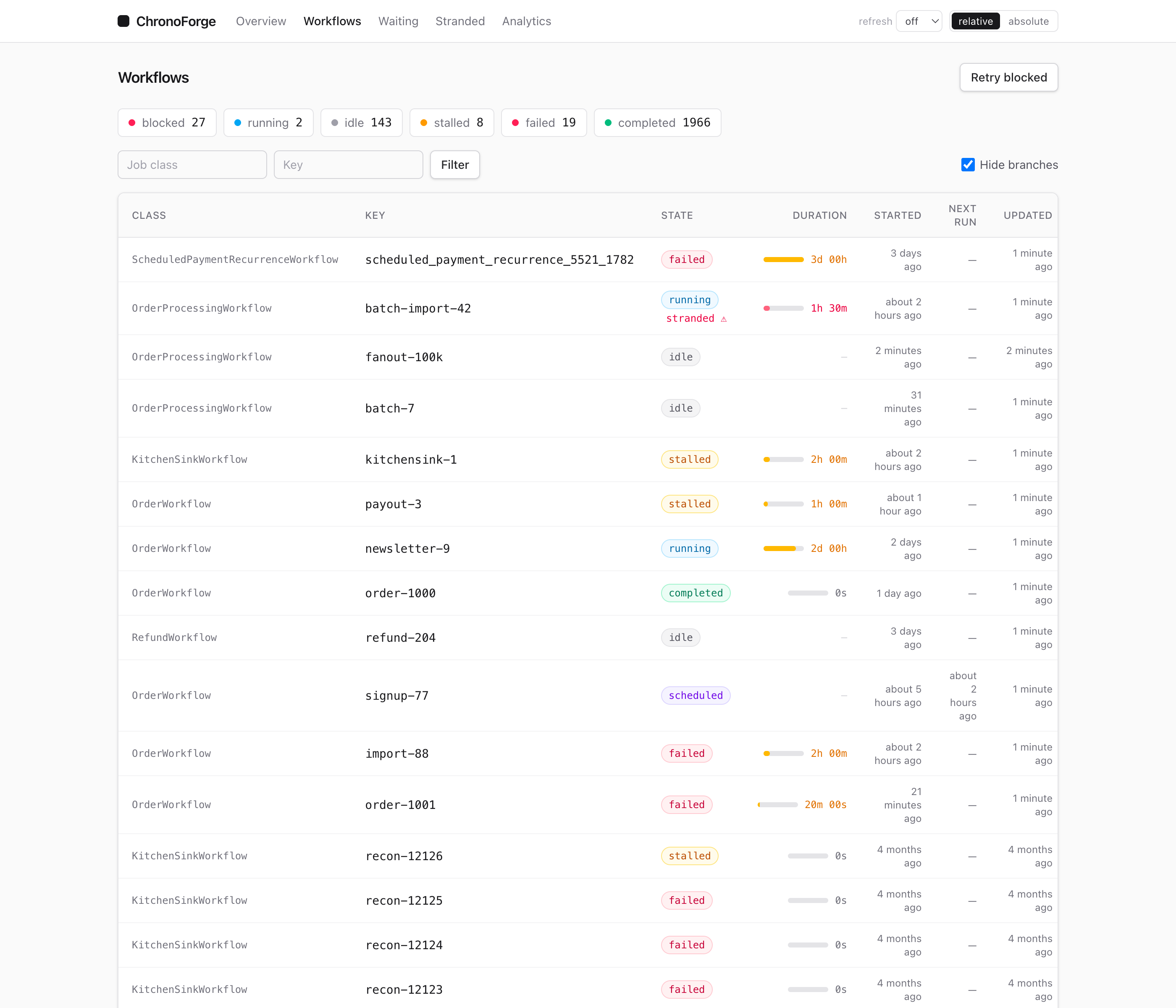Click the ChronoForge brand name
The height and width of the screenshot is (1008, 1176).
tap(176, 21)
